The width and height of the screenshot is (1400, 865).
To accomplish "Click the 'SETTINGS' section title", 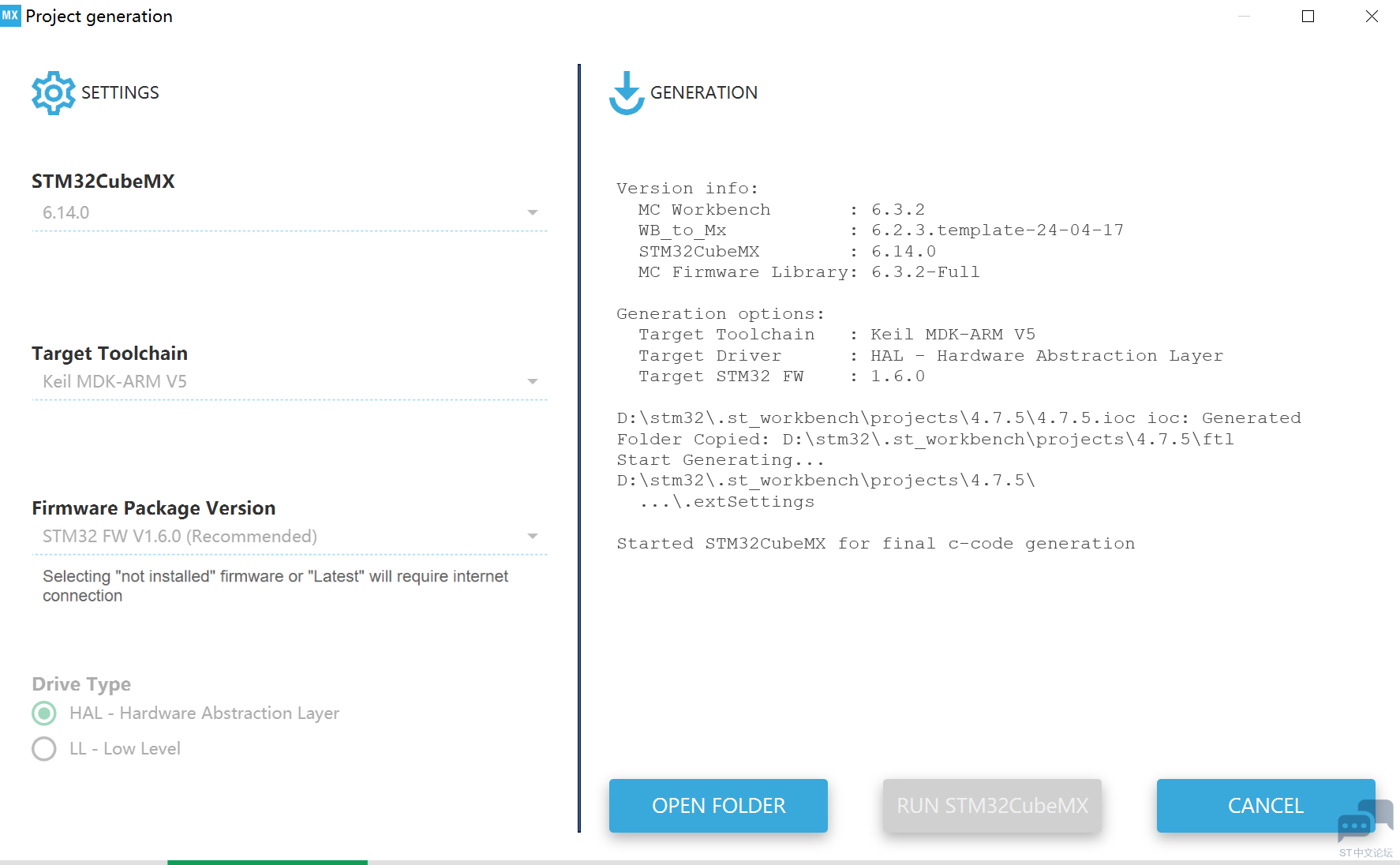I will pos(120,93).
